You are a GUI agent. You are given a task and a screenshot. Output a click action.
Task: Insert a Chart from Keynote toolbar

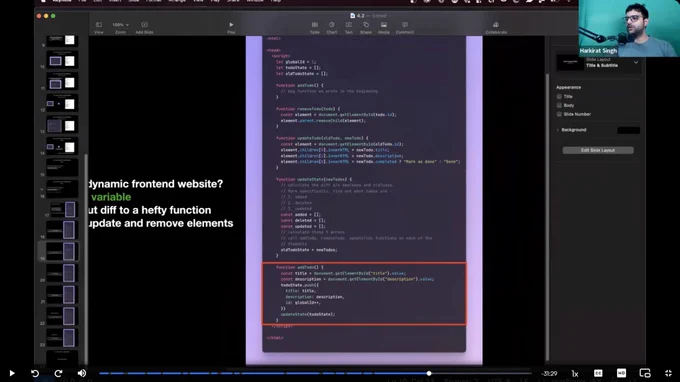click(332, 28)
